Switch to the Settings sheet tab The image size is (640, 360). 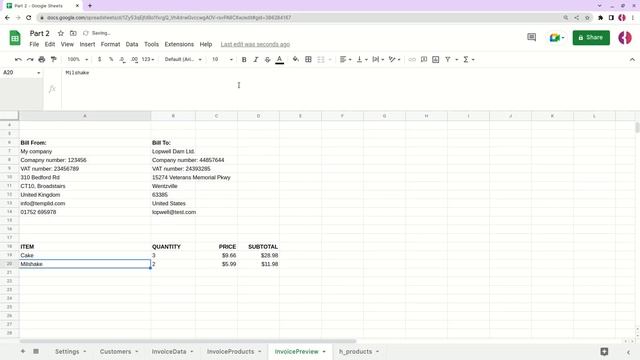67,351
